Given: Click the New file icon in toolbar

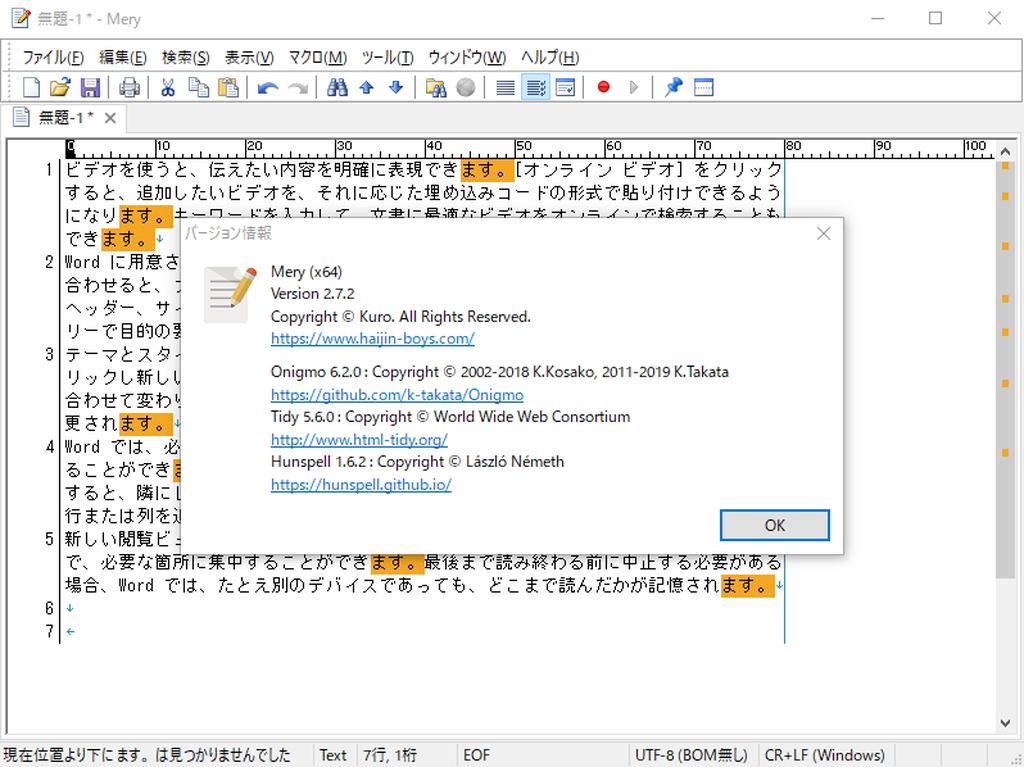Looking at the screenshot, I should pos(31,87).
